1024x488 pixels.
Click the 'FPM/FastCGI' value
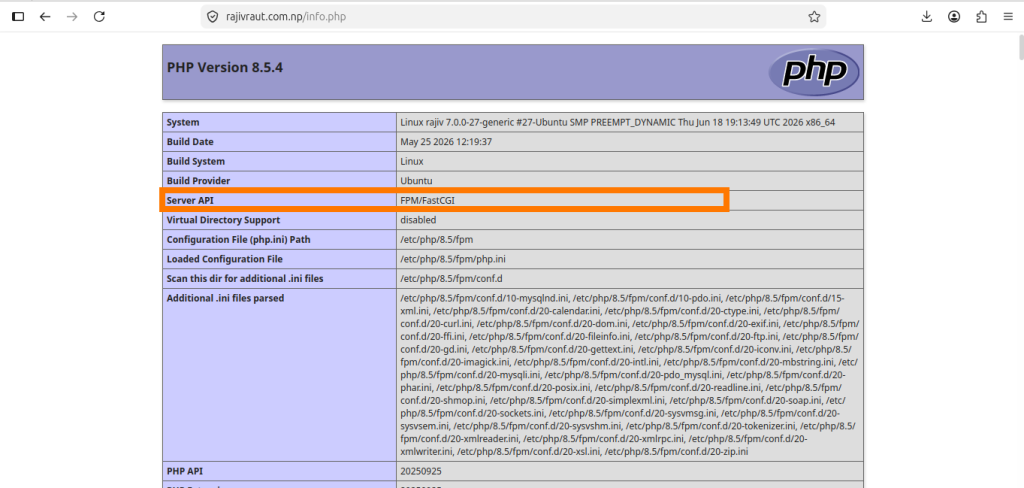click(x=427, y=201)
